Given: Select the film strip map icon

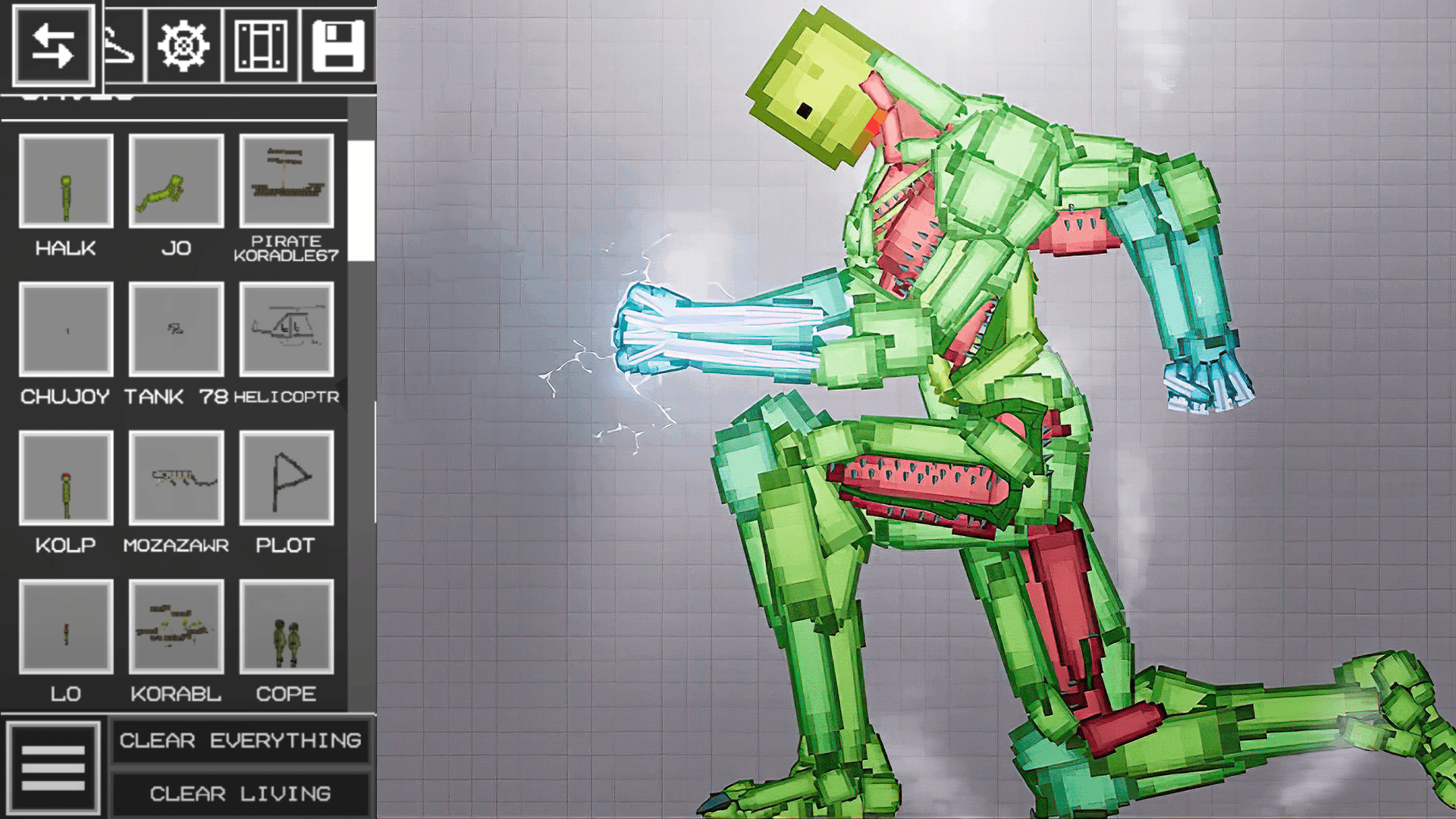Looking at the screenshot, I should click(x=261, y=47).
